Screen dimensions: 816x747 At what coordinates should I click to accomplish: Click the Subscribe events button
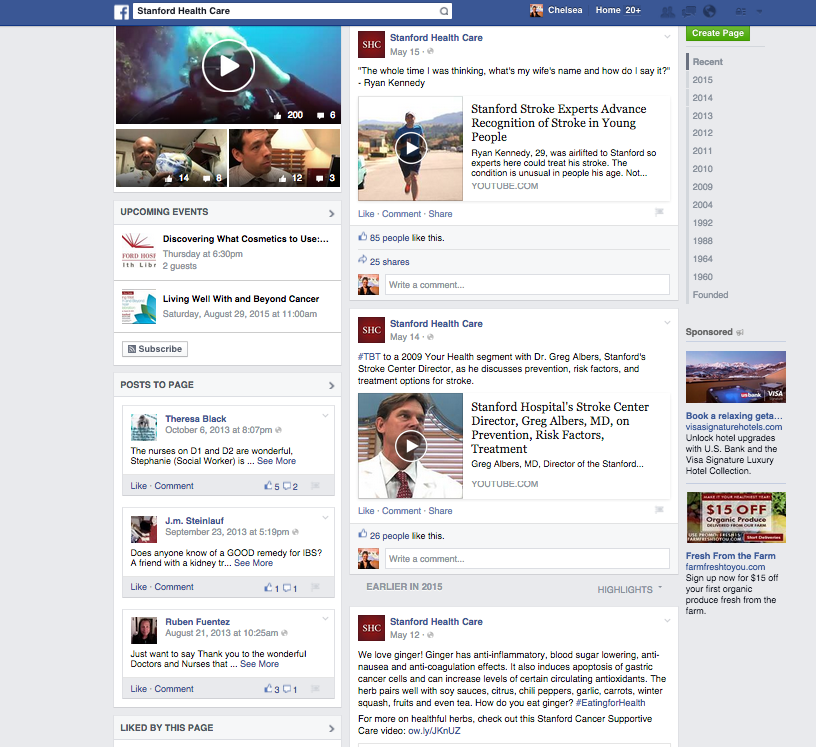tap(154, 349)
